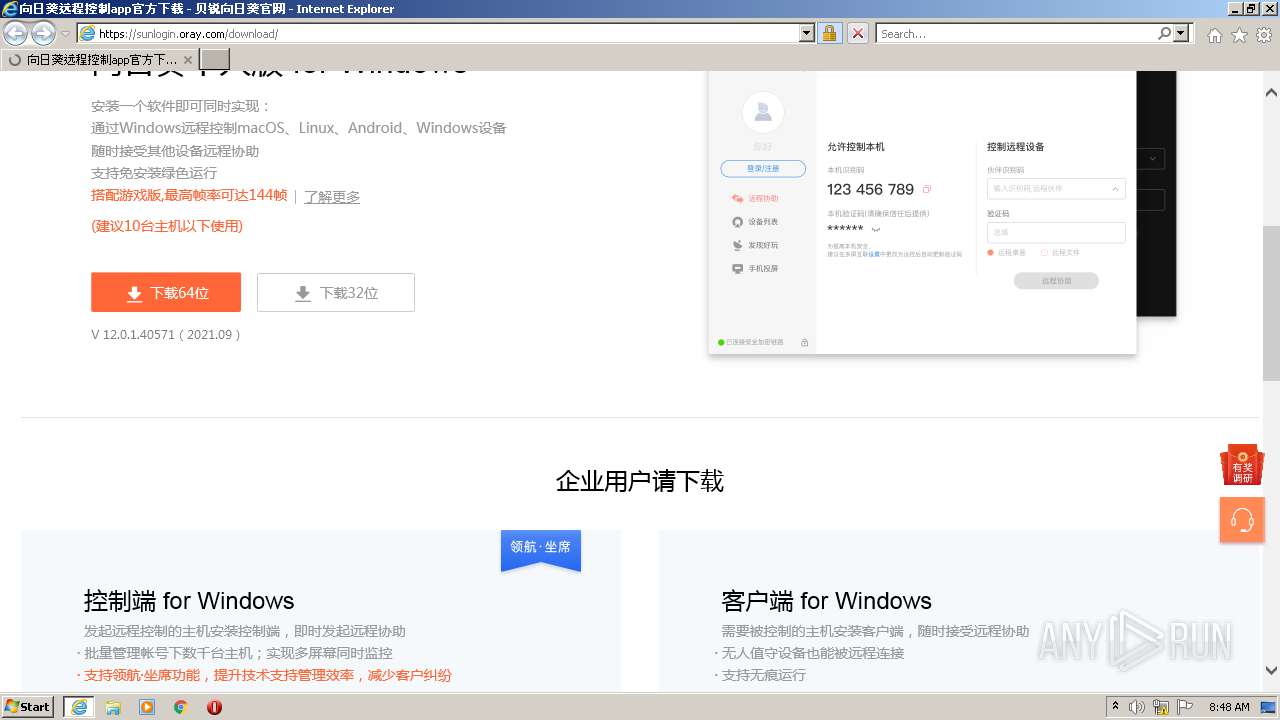Reveal the hidden verification code eye icon
This screenshot has height=720, width=1280.
click(875, 229)
